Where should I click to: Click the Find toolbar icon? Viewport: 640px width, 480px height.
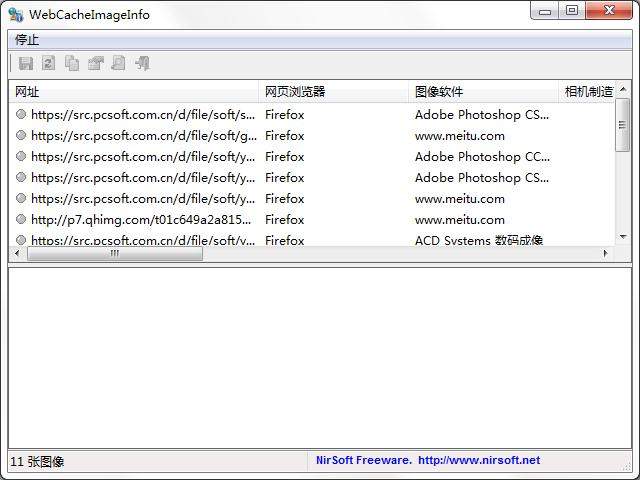pos(118,63)
